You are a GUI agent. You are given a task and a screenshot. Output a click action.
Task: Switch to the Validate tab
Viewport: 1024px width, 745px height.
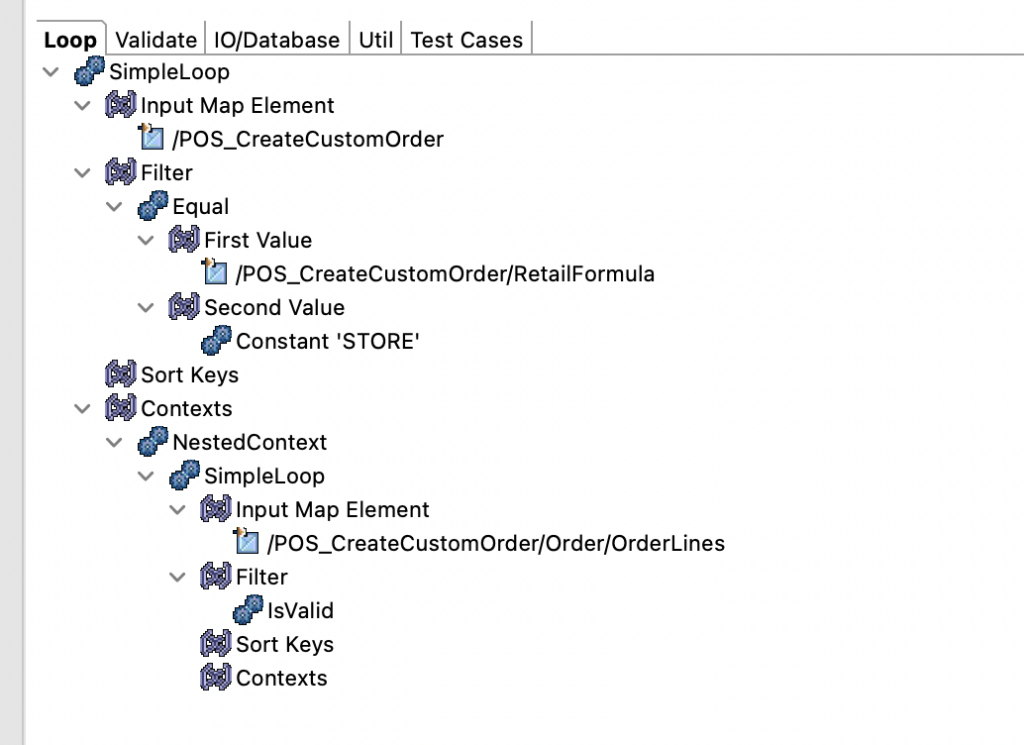[155, 39]
